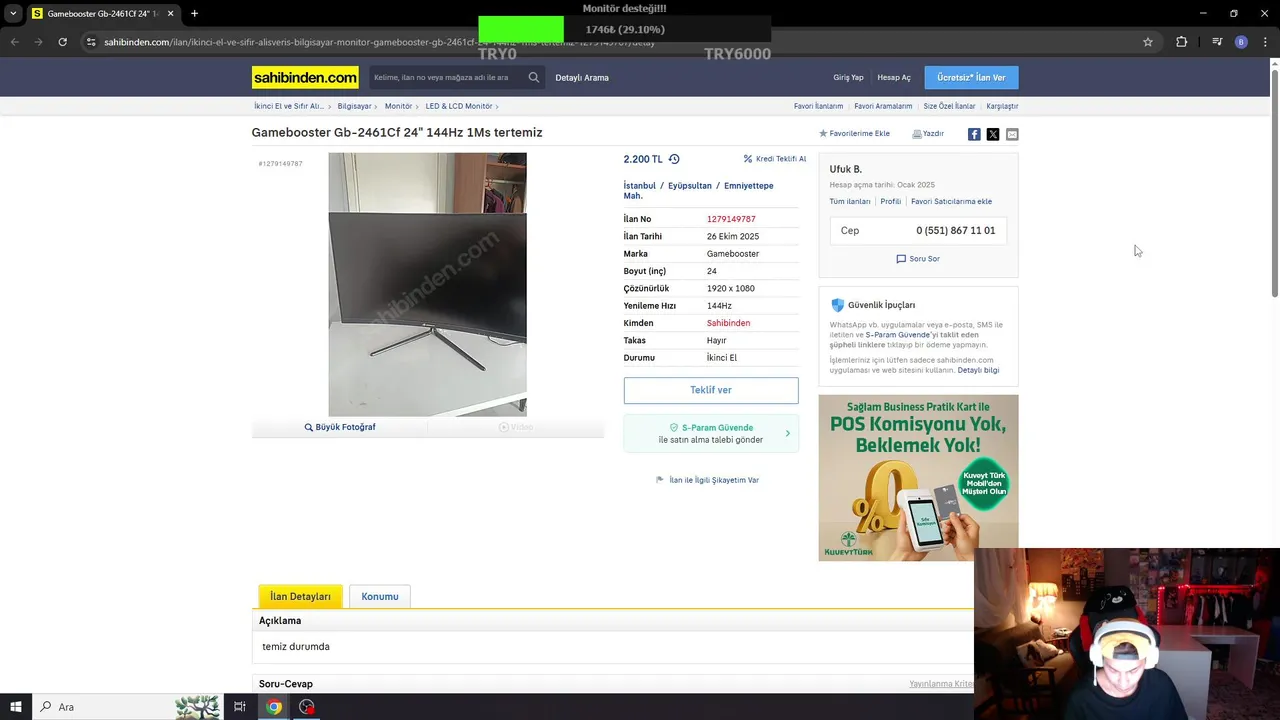This screenshot has height=720, width=1280.
Task: Open seller Profili link
Action: point(891,201)
